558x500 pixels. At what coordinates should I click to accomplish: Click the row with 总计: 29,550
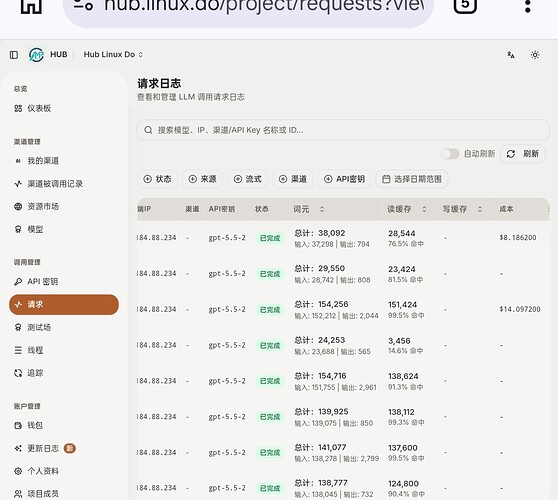point(343,274)
